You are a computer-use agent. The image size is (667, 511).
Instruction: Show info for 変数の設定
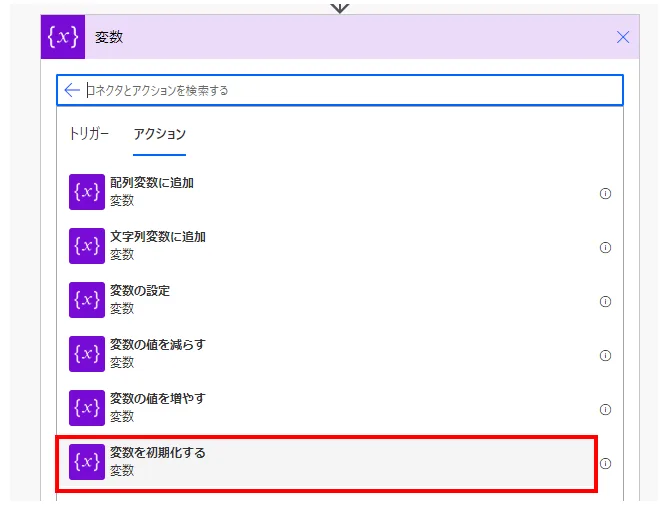click(605, 302)
